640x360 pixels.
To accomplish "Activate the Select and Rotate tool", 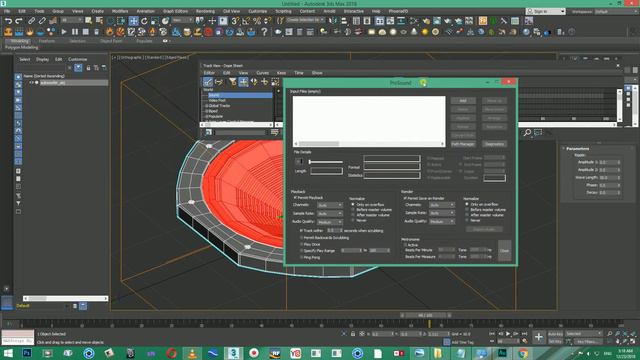I will (x=144, y=20).
